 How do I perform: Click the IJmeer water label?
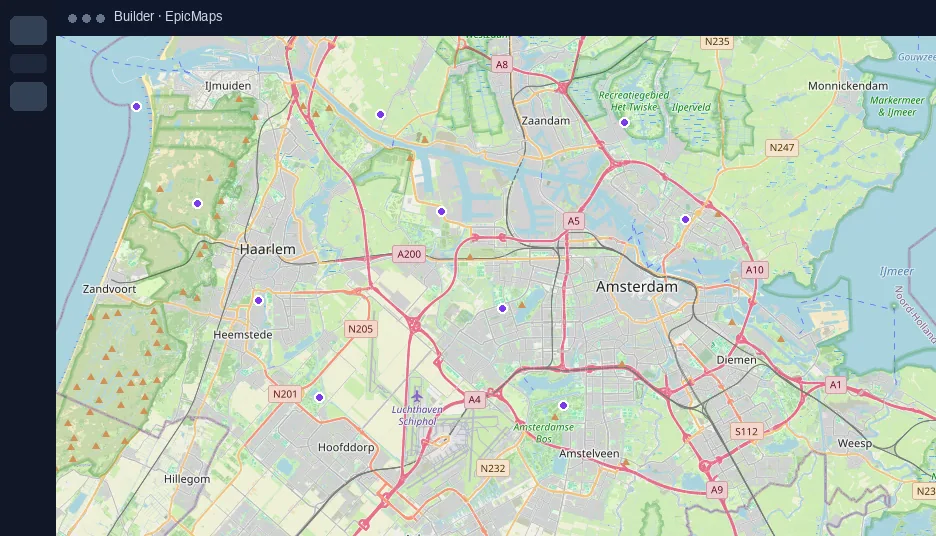[897, 272]
